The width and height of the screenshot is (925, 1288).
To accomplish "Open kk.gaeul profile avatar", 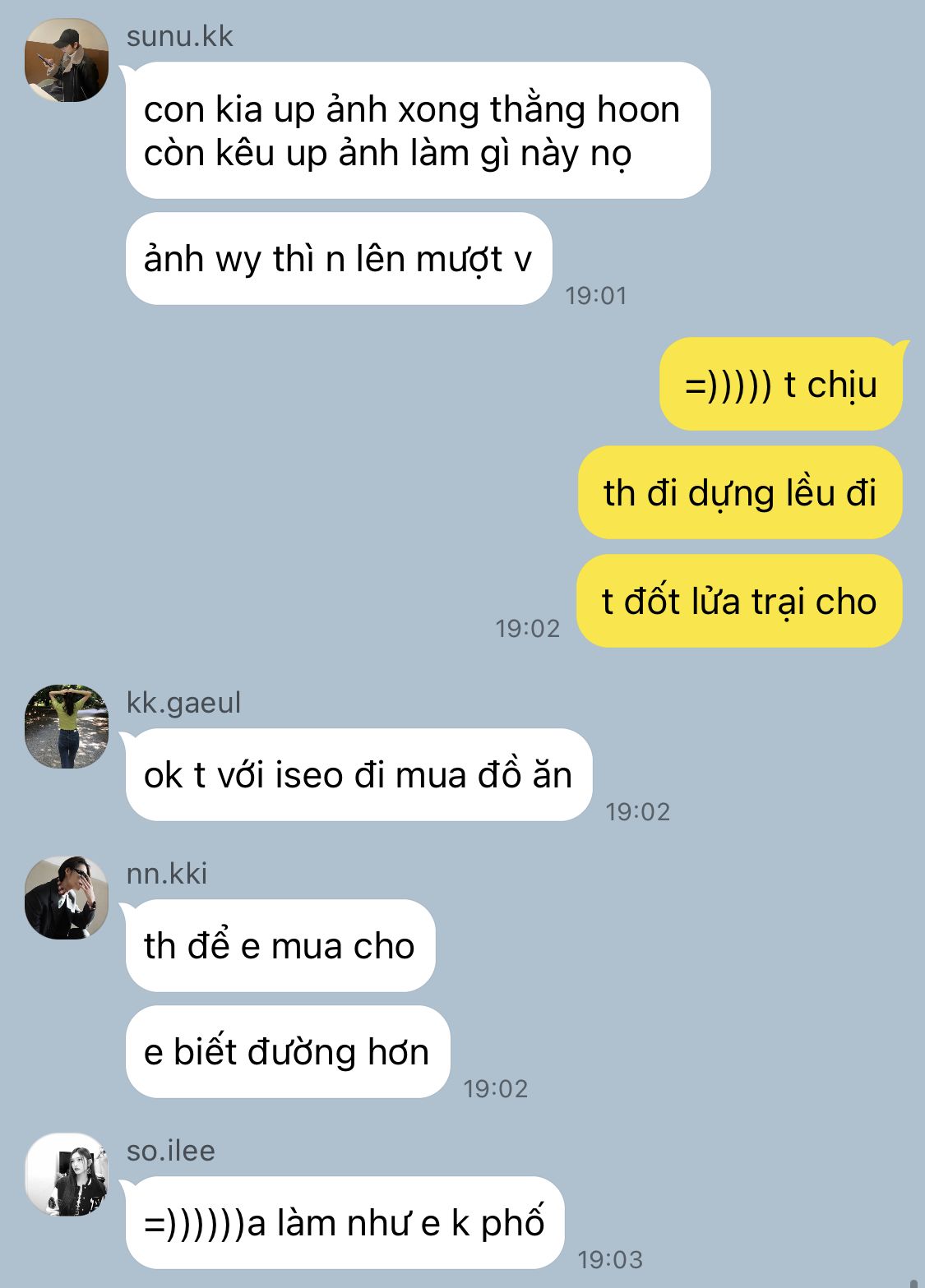I will pyautogui.click(x=67, y=727).
